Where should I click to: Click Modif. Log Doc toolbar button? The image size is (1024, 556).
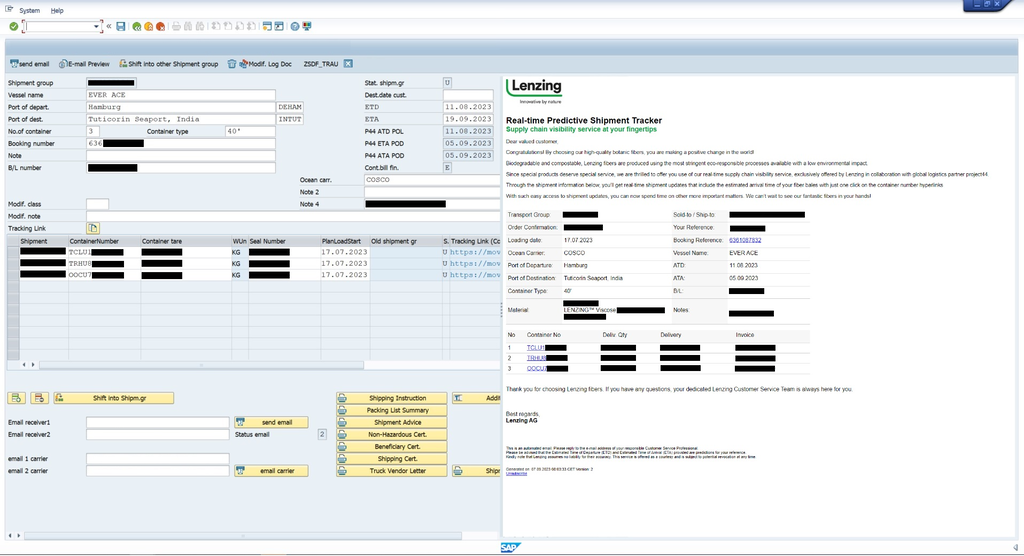pyautogui.click(x=265, y=64)
